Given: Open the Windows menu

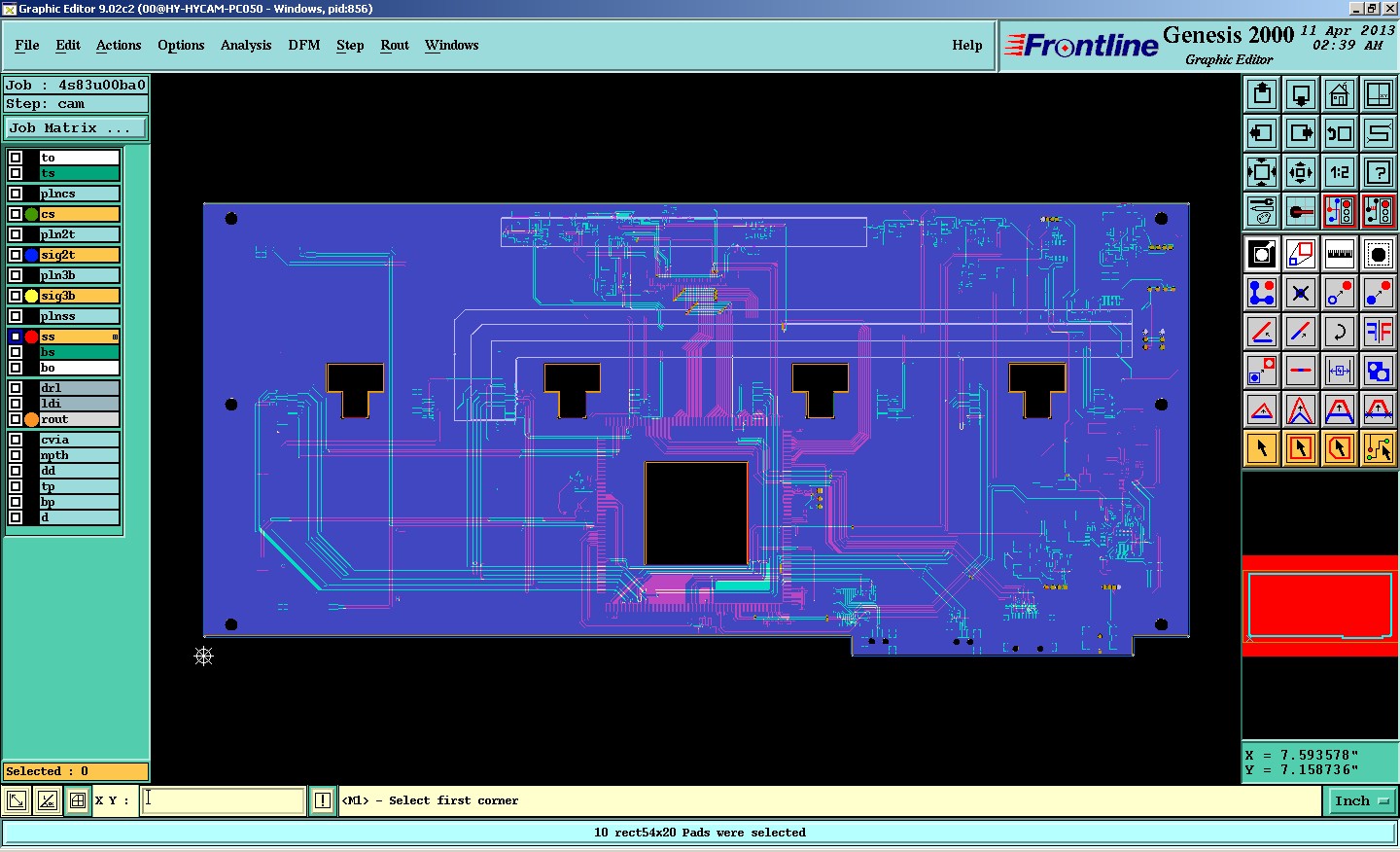Looking at the screenshot, I should point(452,45).
